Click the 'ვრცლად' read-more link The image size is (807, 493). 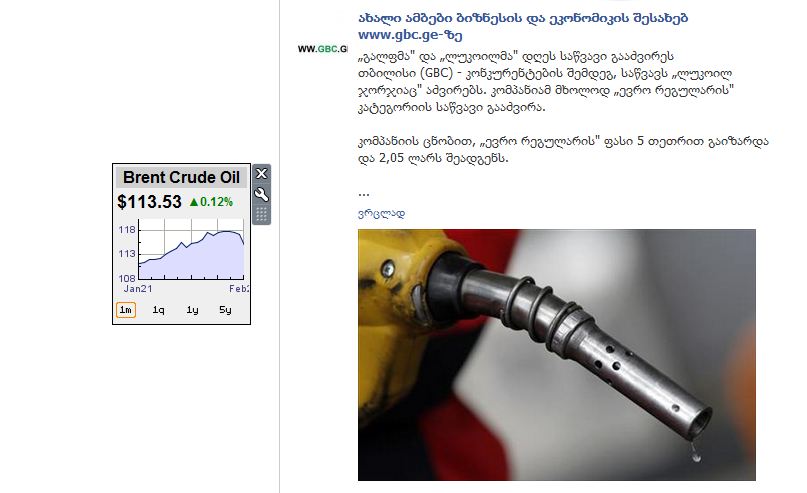click(381, 213)
